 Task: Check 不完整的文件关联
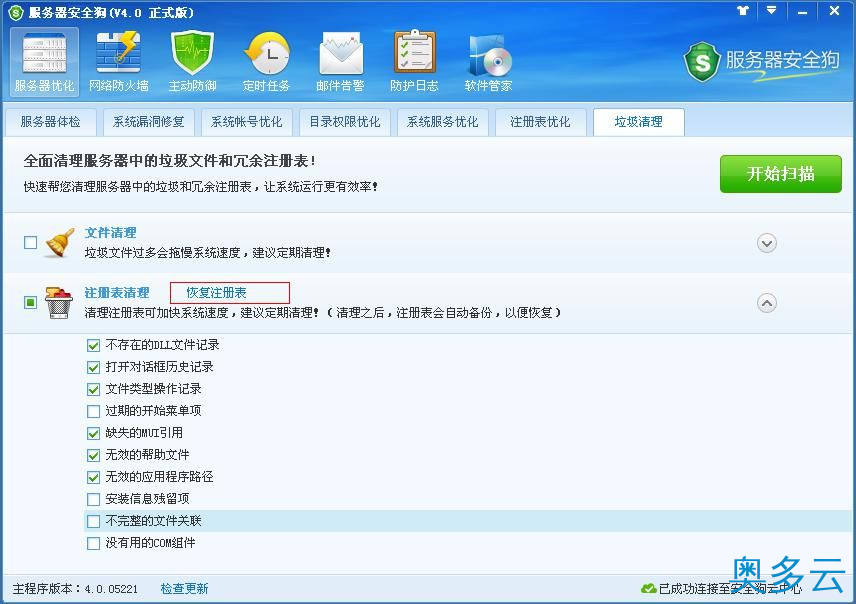pyautogui.click(x=93, y=522)
